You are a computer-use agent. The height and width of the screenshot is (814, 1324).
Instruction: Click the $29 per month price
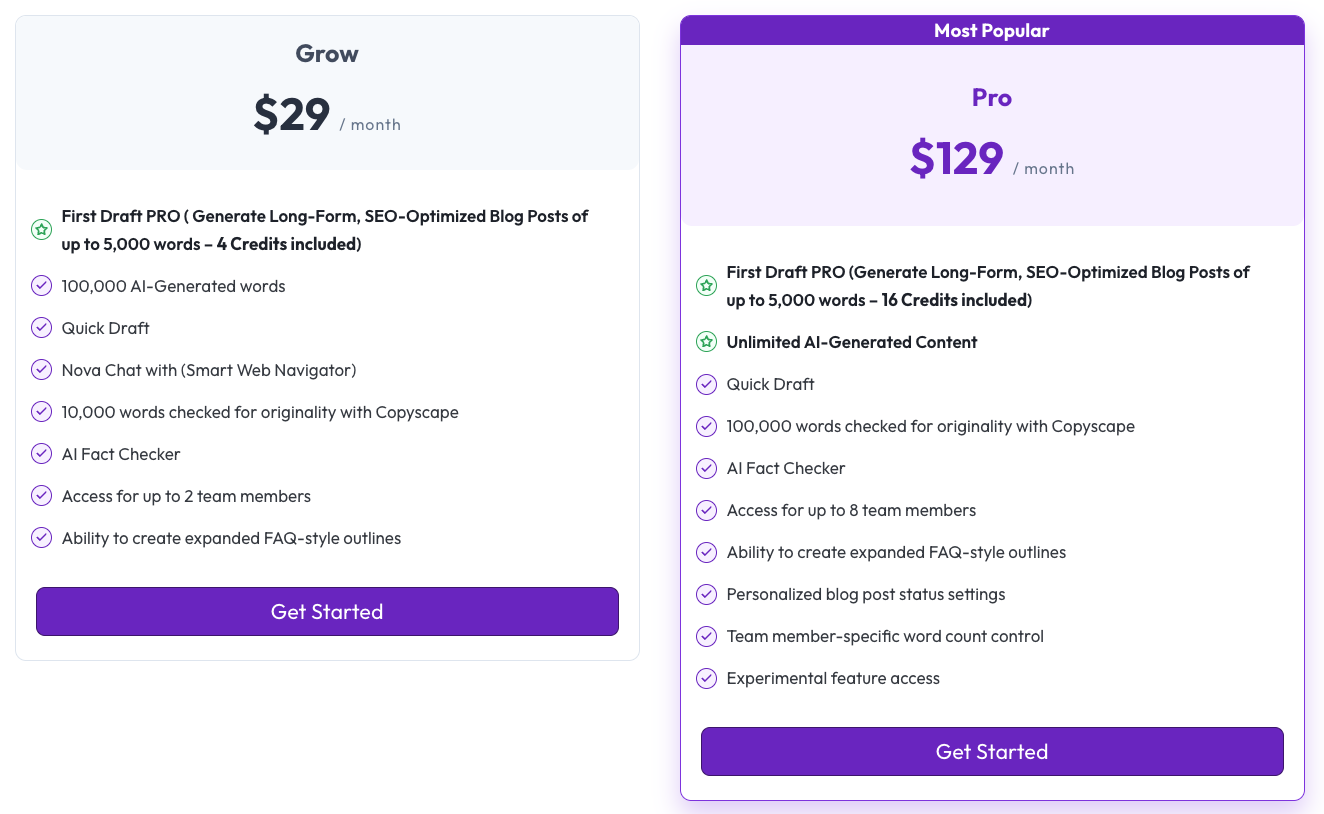(x=292, y=115)
